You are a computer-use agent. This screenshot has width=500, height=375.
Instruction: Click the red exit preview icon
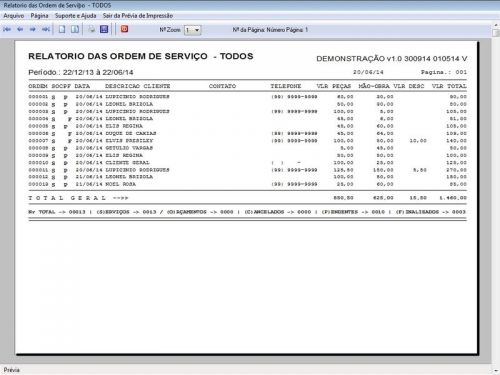[124, 29]
